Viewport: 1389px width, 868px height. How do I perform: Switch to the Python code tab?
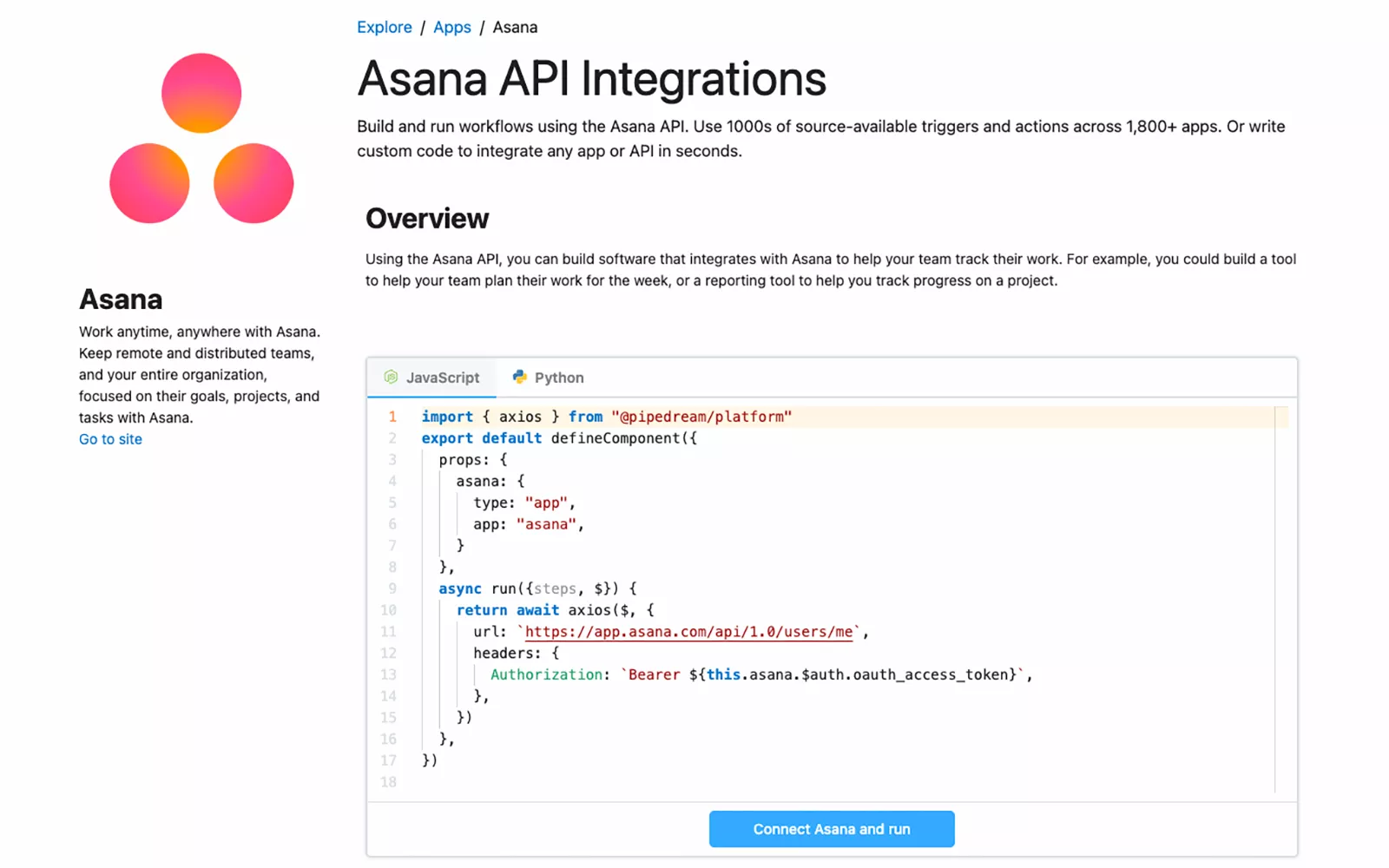549,378
